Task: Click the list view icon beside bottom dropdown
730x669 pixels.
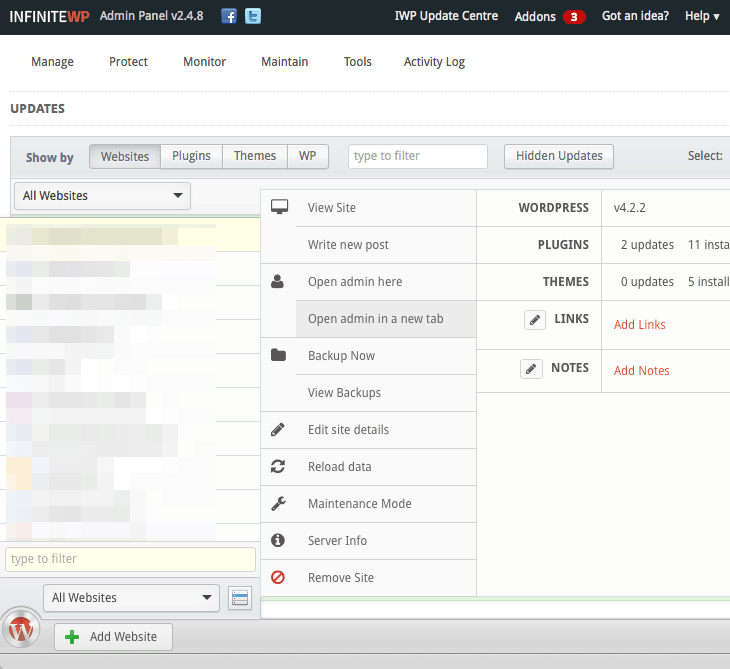Action: coord(240,598)
